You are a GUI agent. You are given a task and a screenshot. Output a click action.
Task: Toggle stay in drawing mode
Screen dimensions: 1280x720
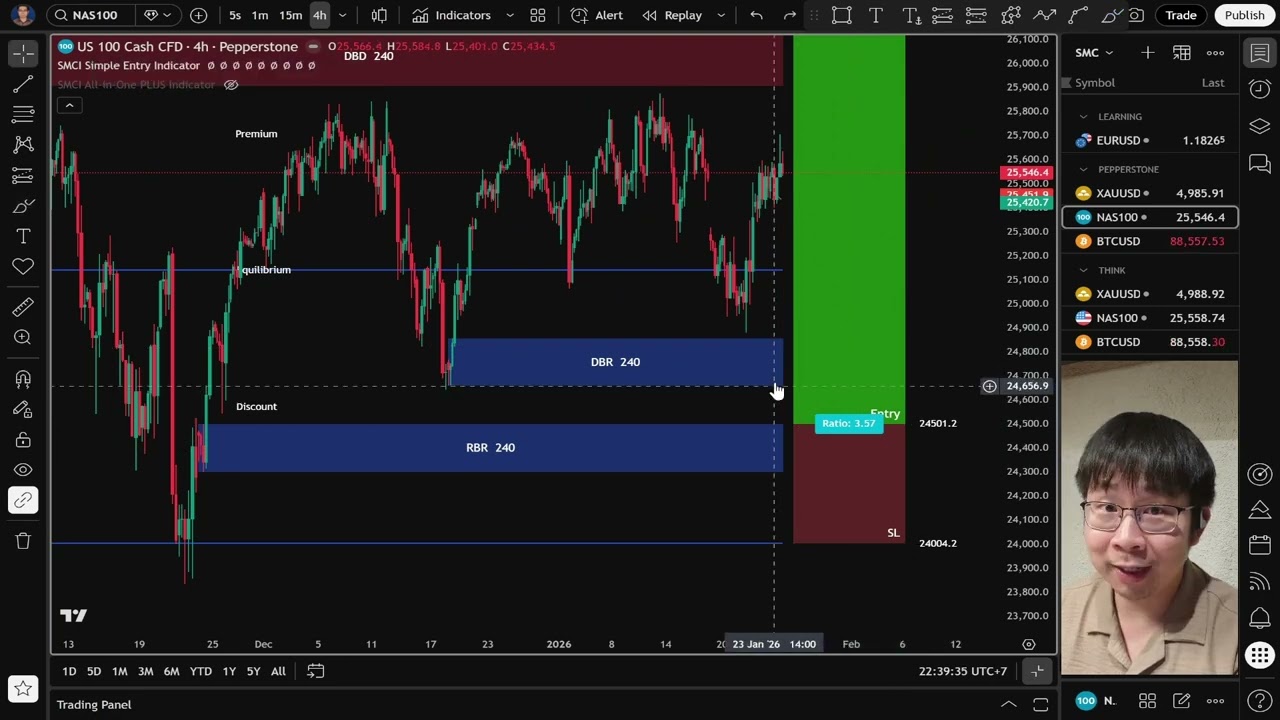click(23, 409)
